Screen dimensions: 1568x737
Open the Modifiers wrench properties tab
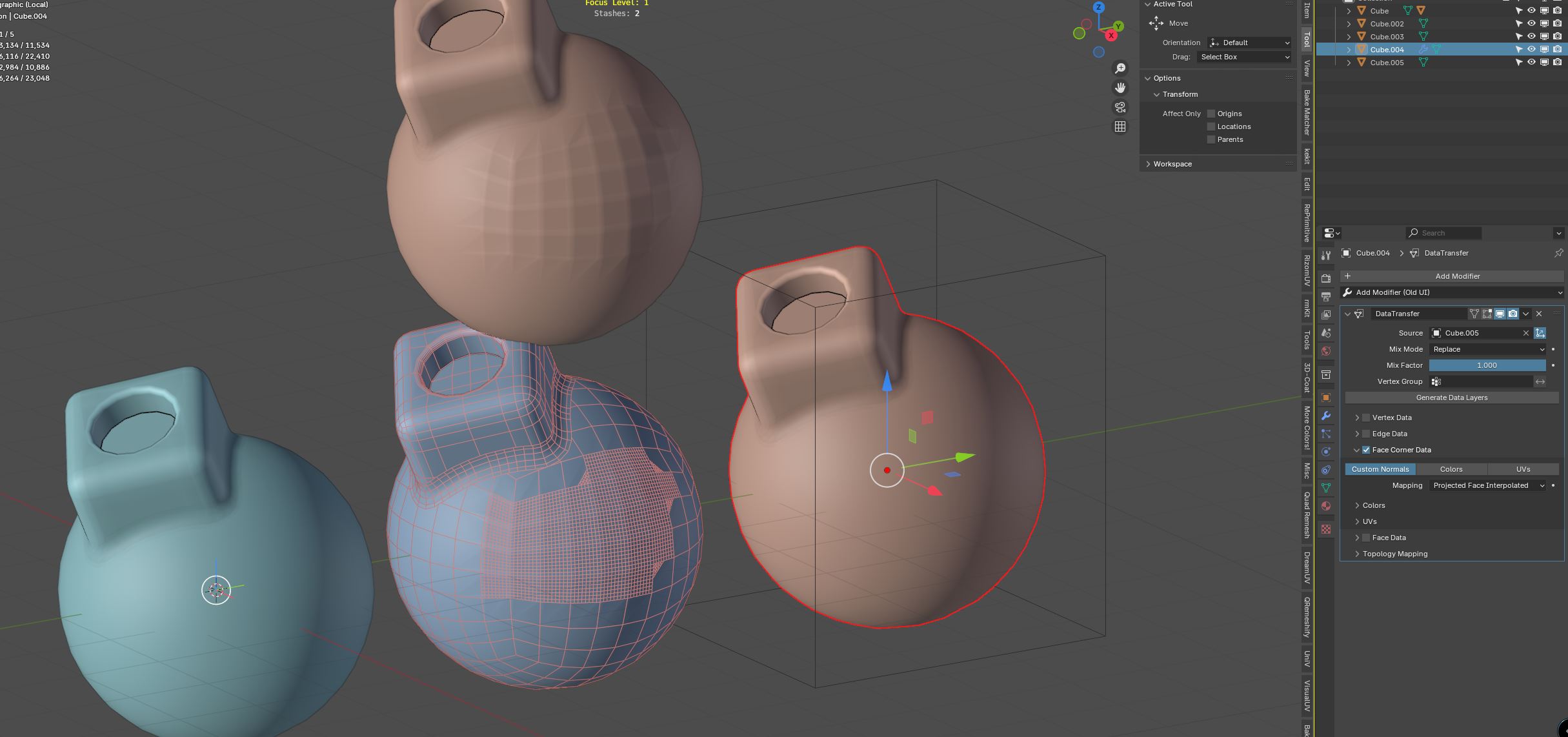[1326, 416]
